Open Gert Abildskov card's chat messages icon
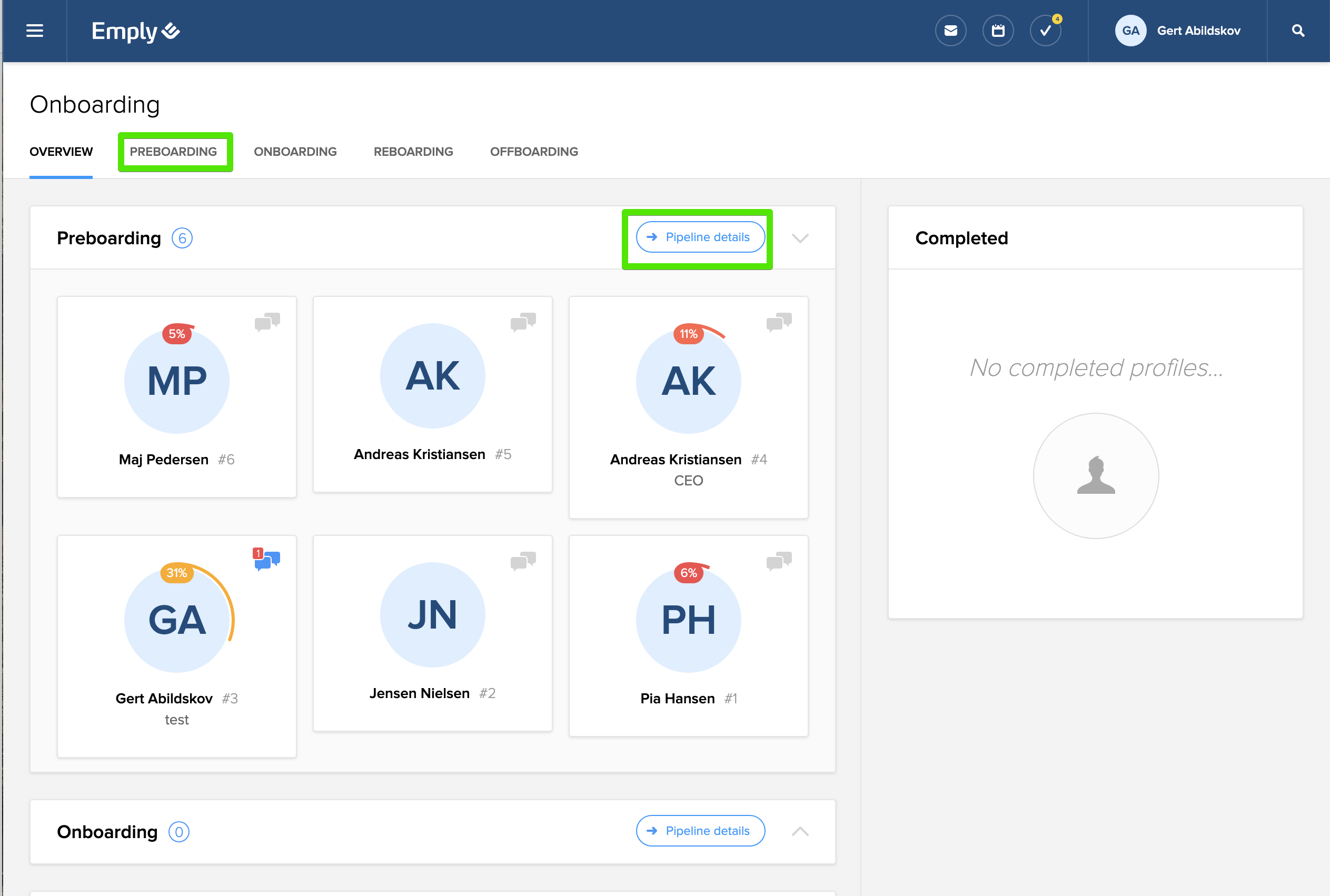Screen dimensions: 1330x896 tap(267, 560)
